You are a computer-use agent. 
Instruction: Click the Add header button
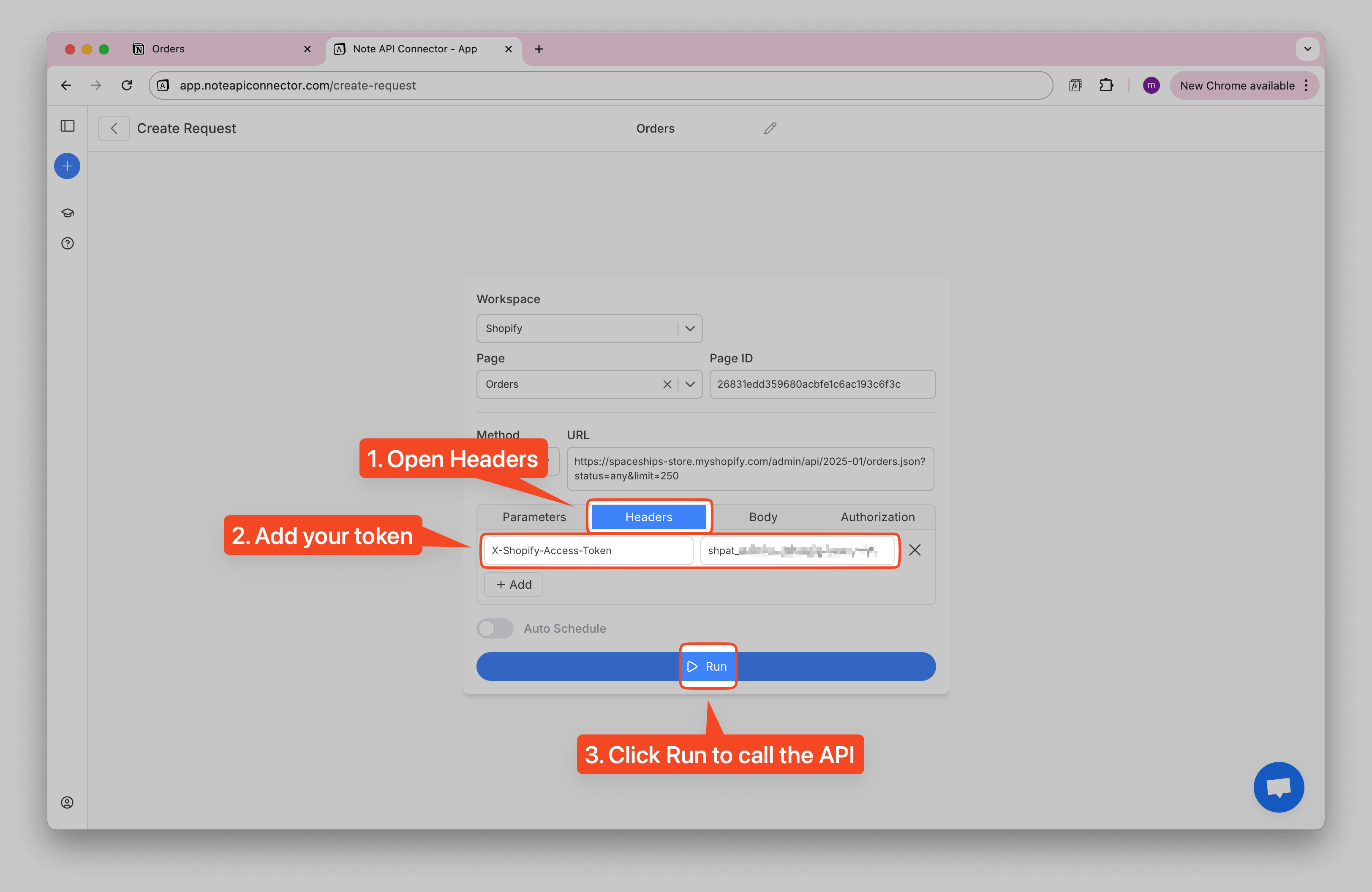point(513,584)
